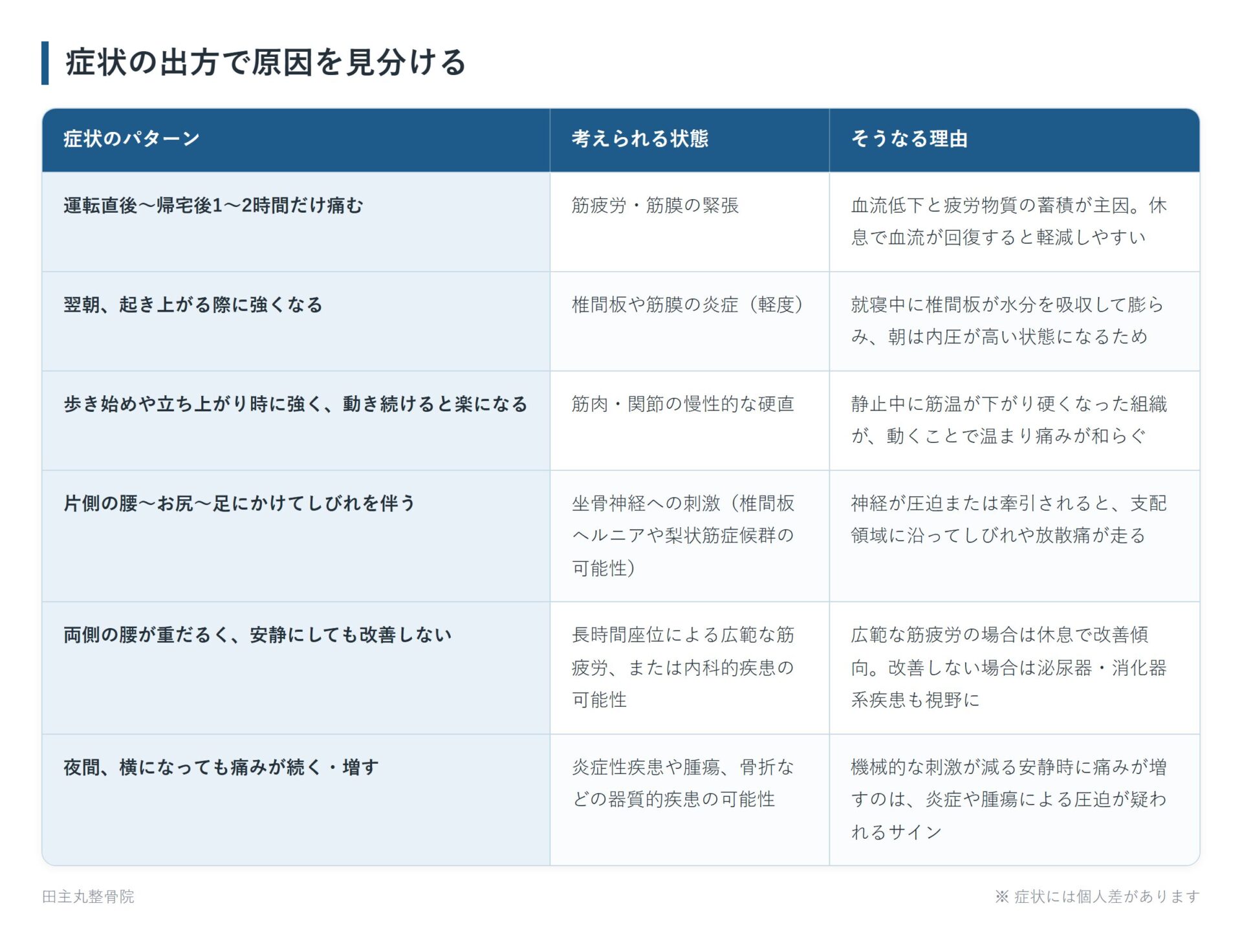Click cell 翌朝、起き上がる際に強くなる

pos(296,321)
